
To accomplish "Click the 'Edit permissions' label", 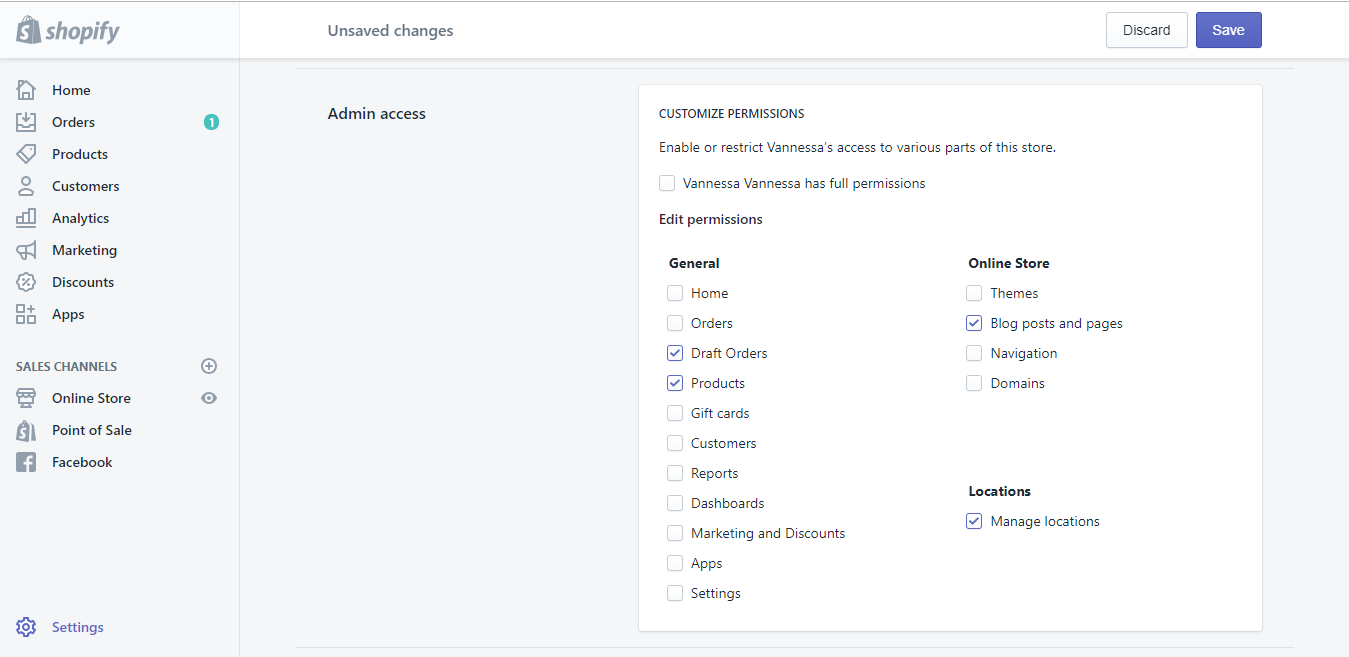I will click(x=710, y=219).
